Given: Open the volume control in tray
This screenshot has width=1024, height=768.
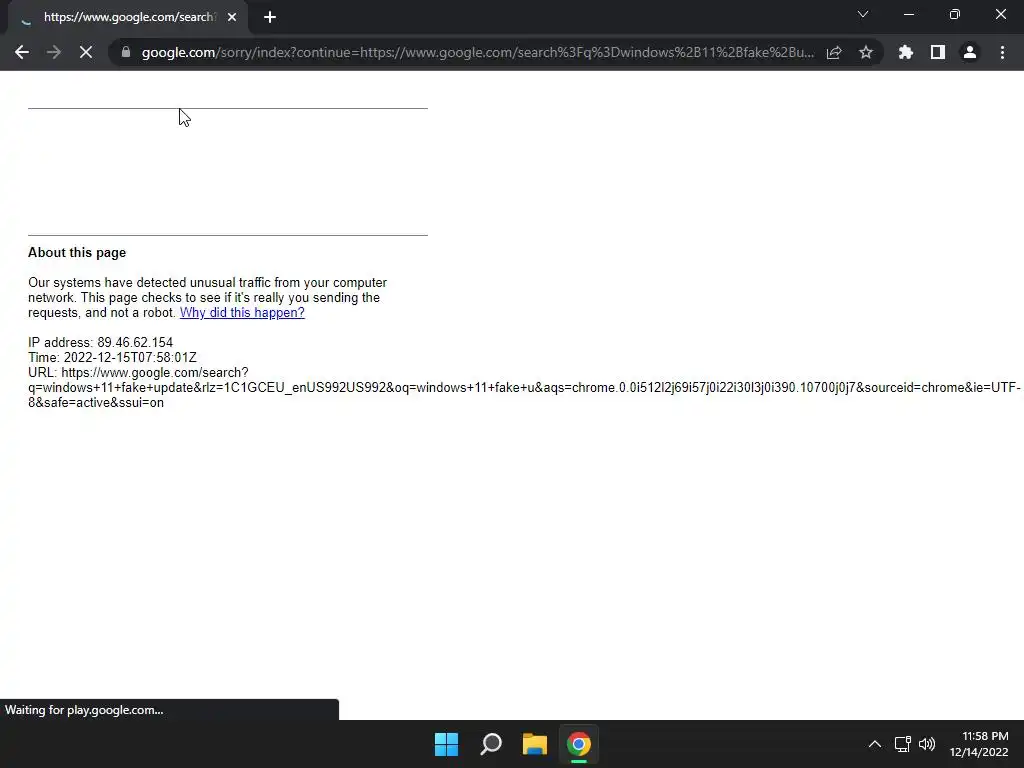Looking at the screenshot, I should point(927,744).
